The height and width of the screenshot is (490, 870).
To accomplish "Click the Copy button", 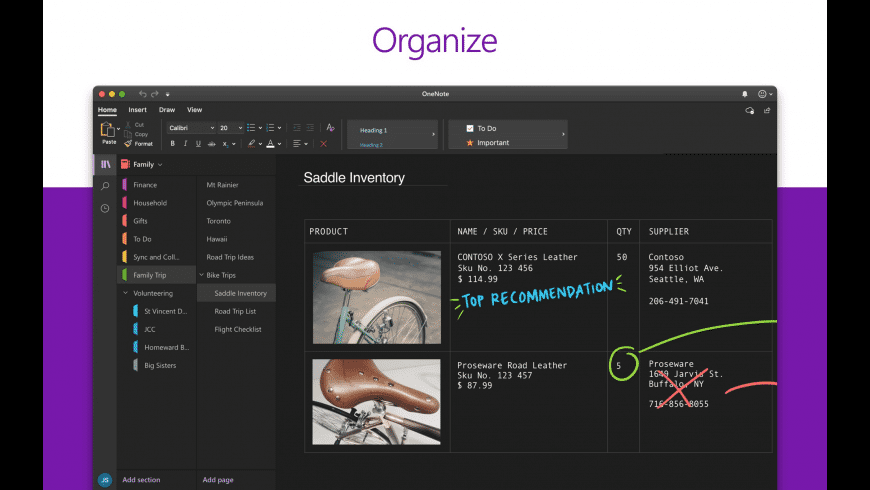I will (x=136, y=134).
